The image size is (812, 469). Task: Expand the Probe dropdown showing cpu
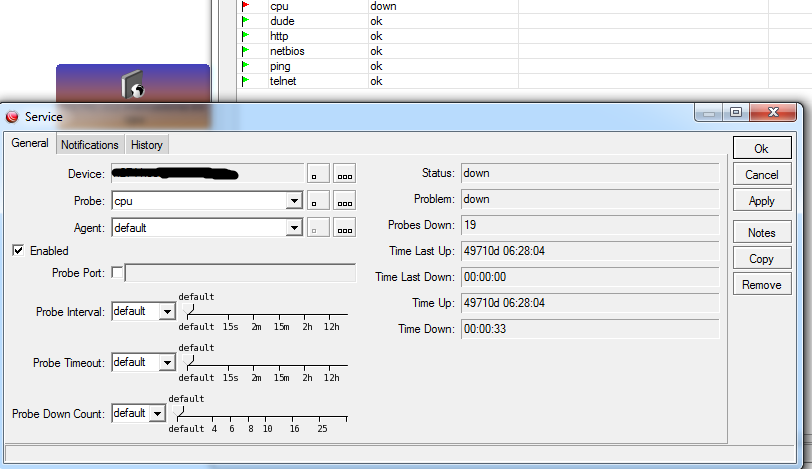294,201
